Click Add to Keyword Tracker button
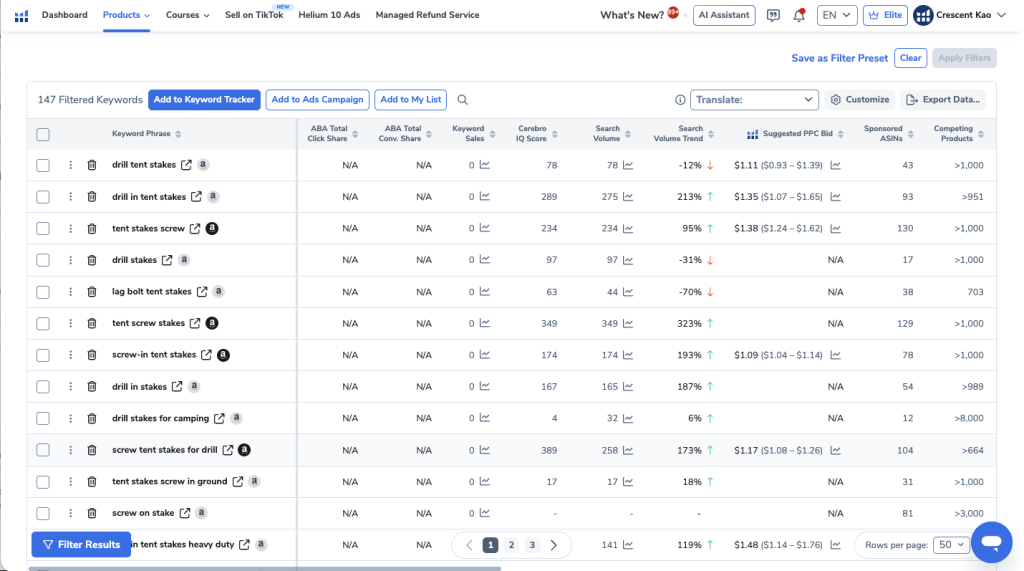 pyautogui.click(x=204, y=100)
